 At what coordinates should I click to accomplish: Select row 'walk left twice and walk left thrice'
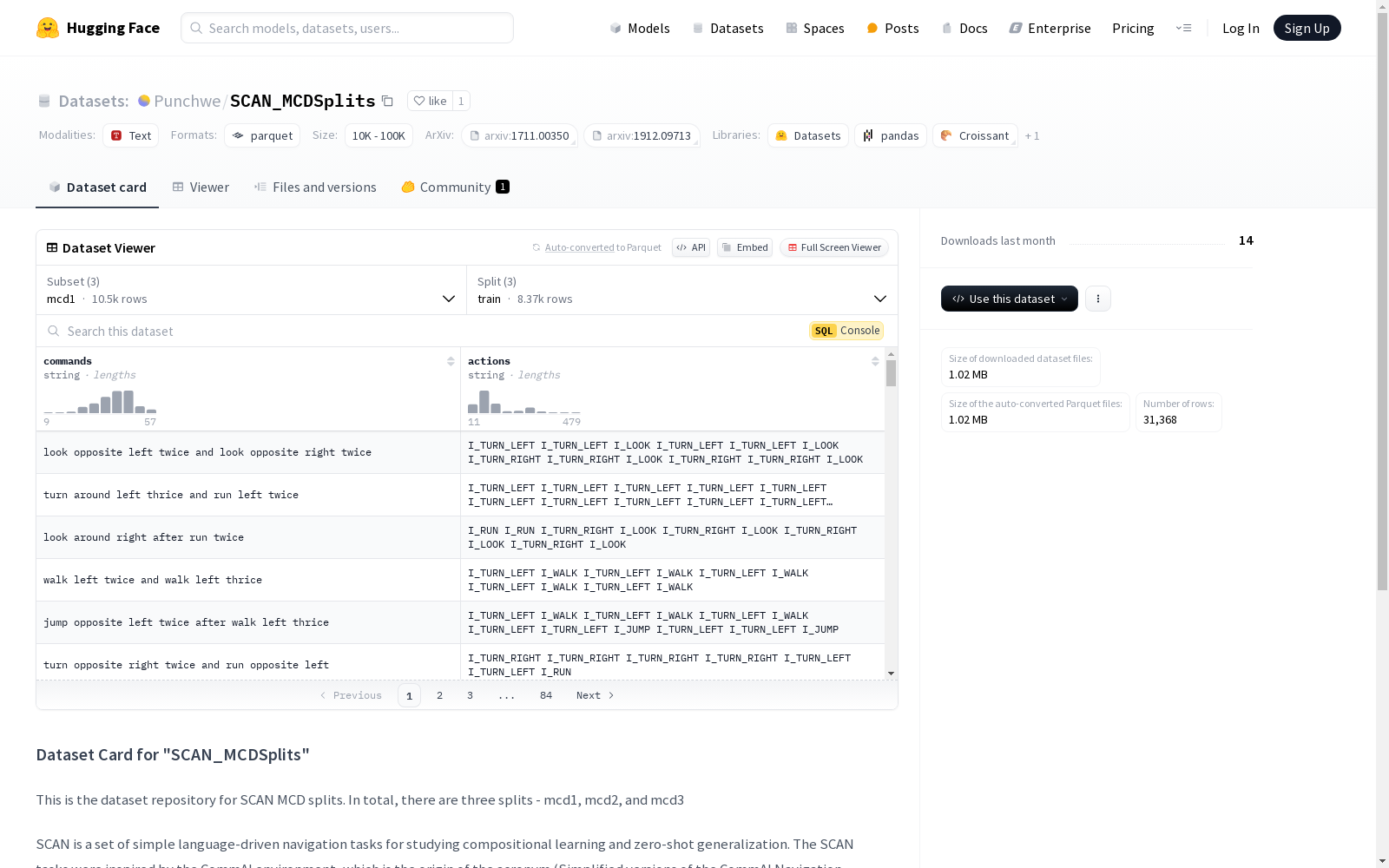pyautogui.click(x=460, y=580)
